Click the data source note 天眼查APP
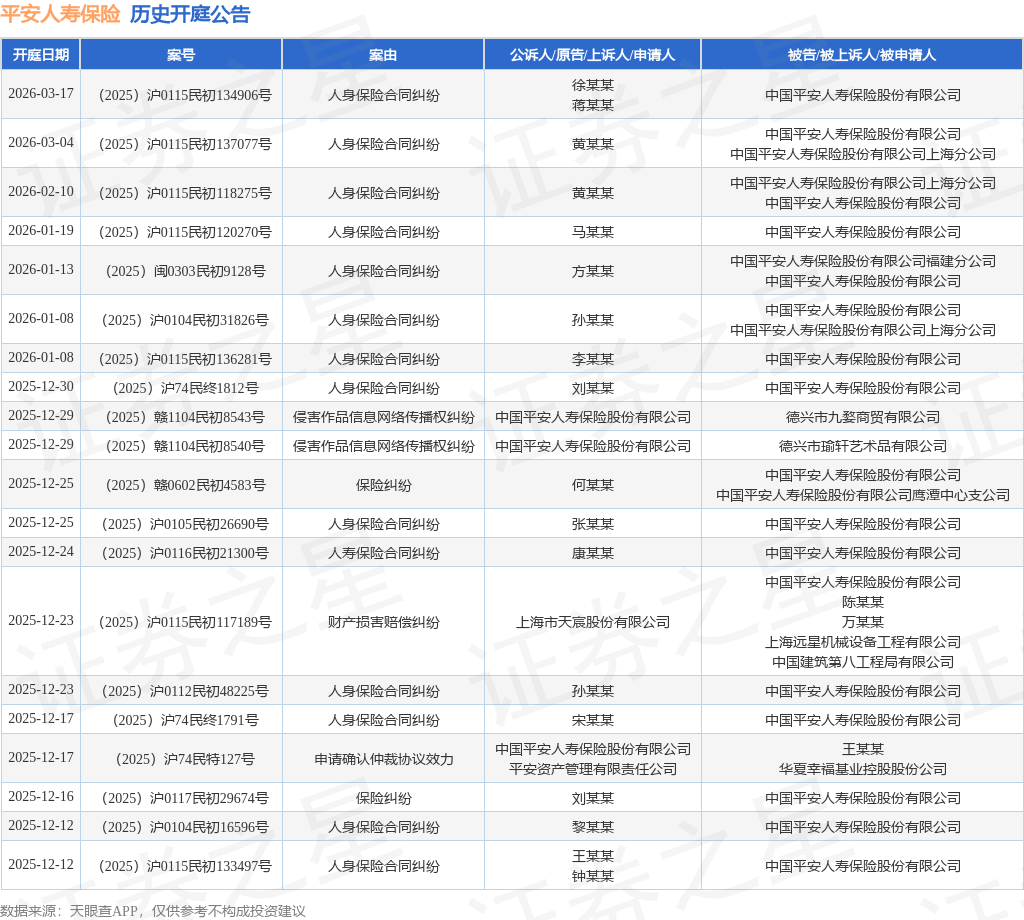This screenshot has height=920, width=1024. click(x=103, y=911)
